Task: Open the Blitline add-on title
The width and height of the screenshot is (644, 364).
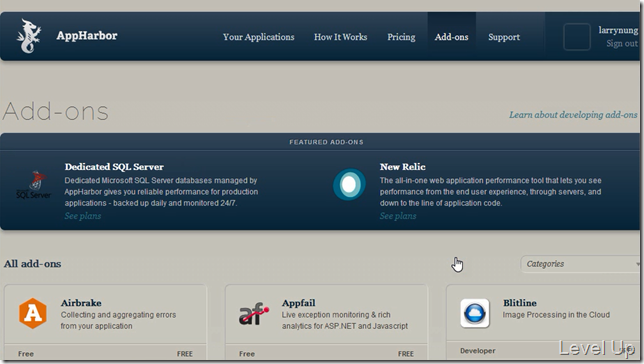Action: click(x=520, y=303)
